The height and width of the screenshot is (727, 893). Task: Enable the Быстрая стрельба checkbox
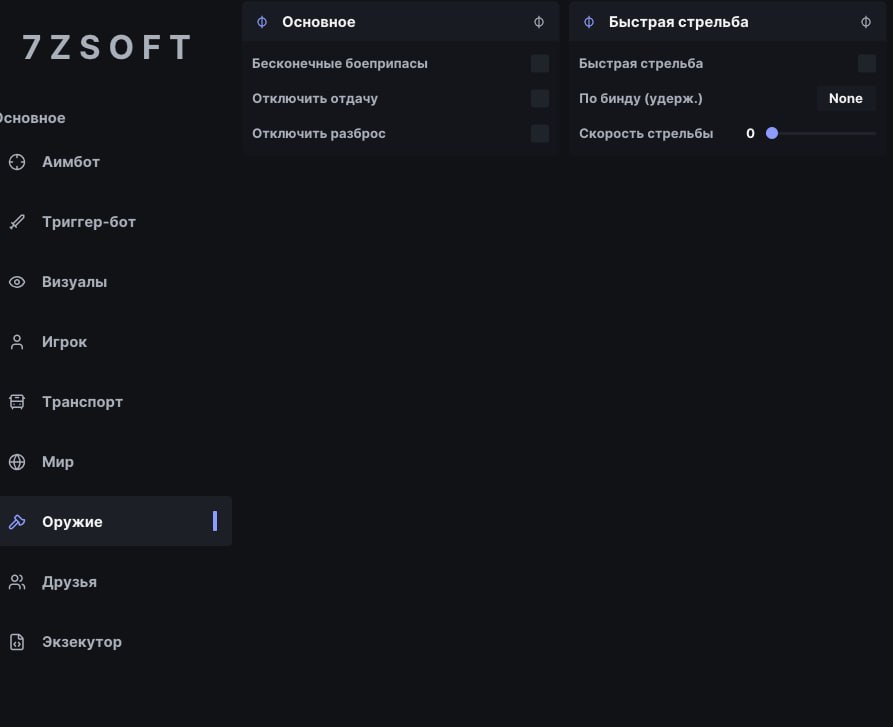(x=867, y=64)
